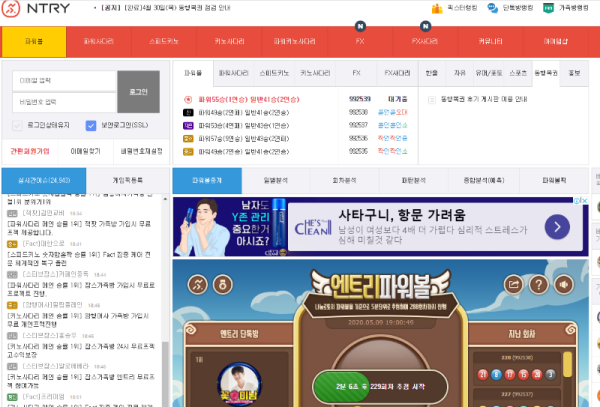Click the purple badge icon on 992537 row
Viewport: 600px width, 407px height.
(188, 125)
